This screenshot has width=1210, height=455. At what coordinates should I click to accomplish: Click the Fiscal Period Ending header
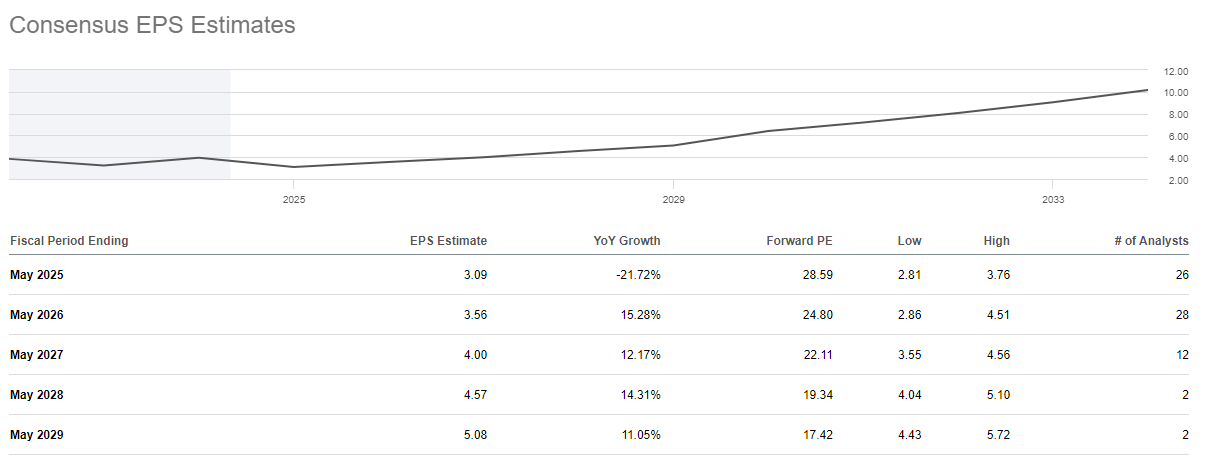[69, 240]
